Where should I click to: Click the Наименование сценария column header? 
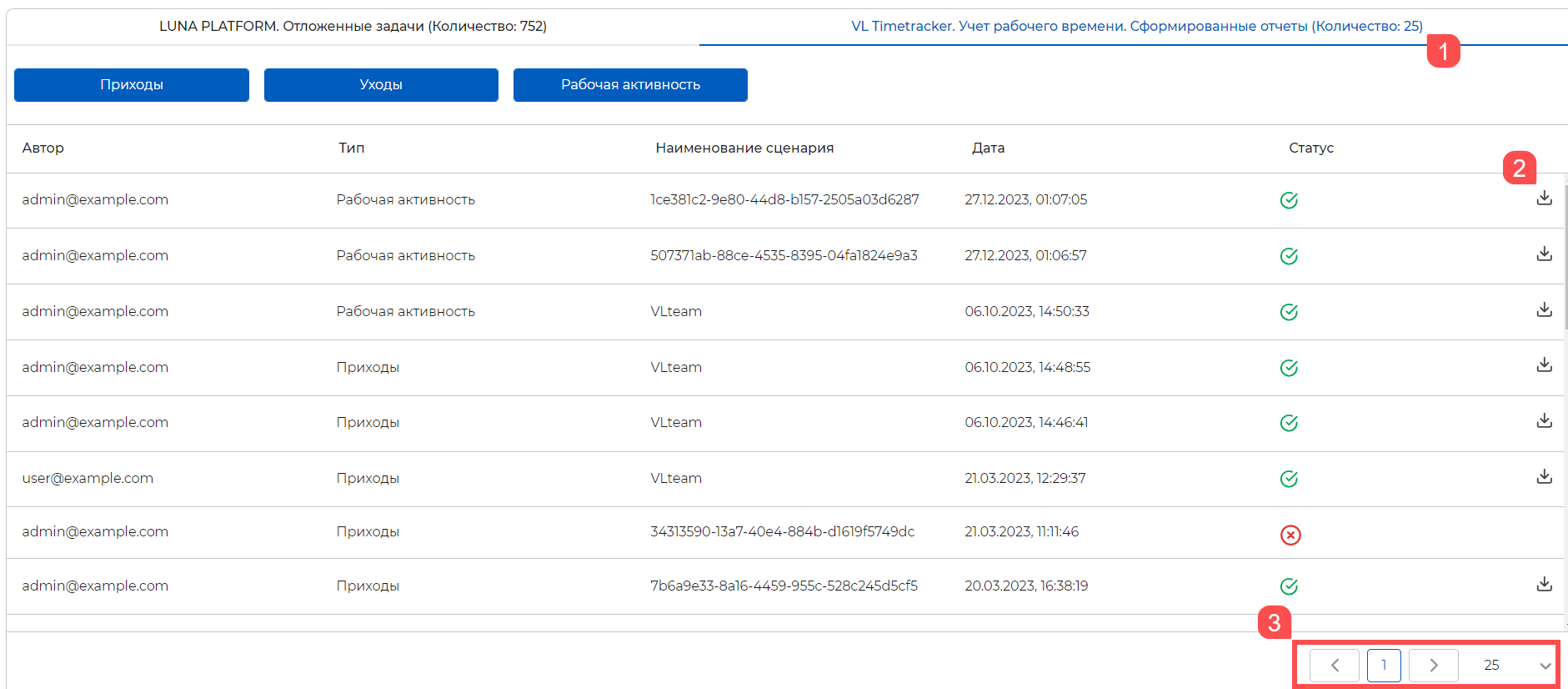point(744,148)
